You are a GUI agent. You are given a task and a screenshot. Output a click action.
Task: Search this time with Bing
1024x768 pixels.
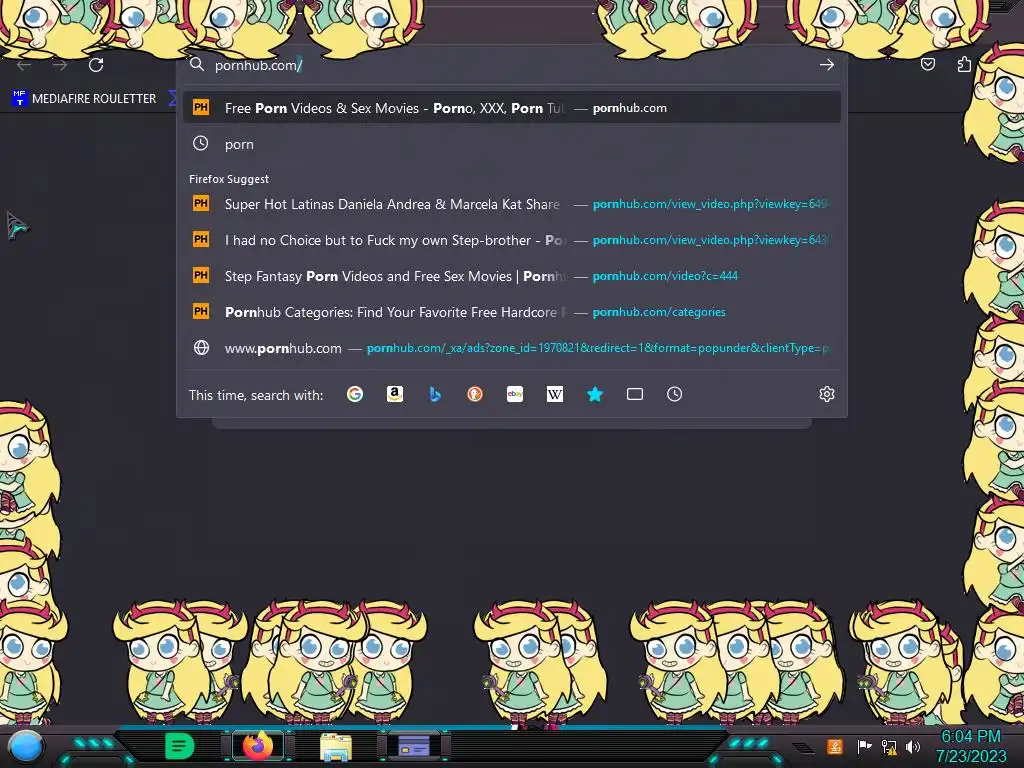point(435,394)
